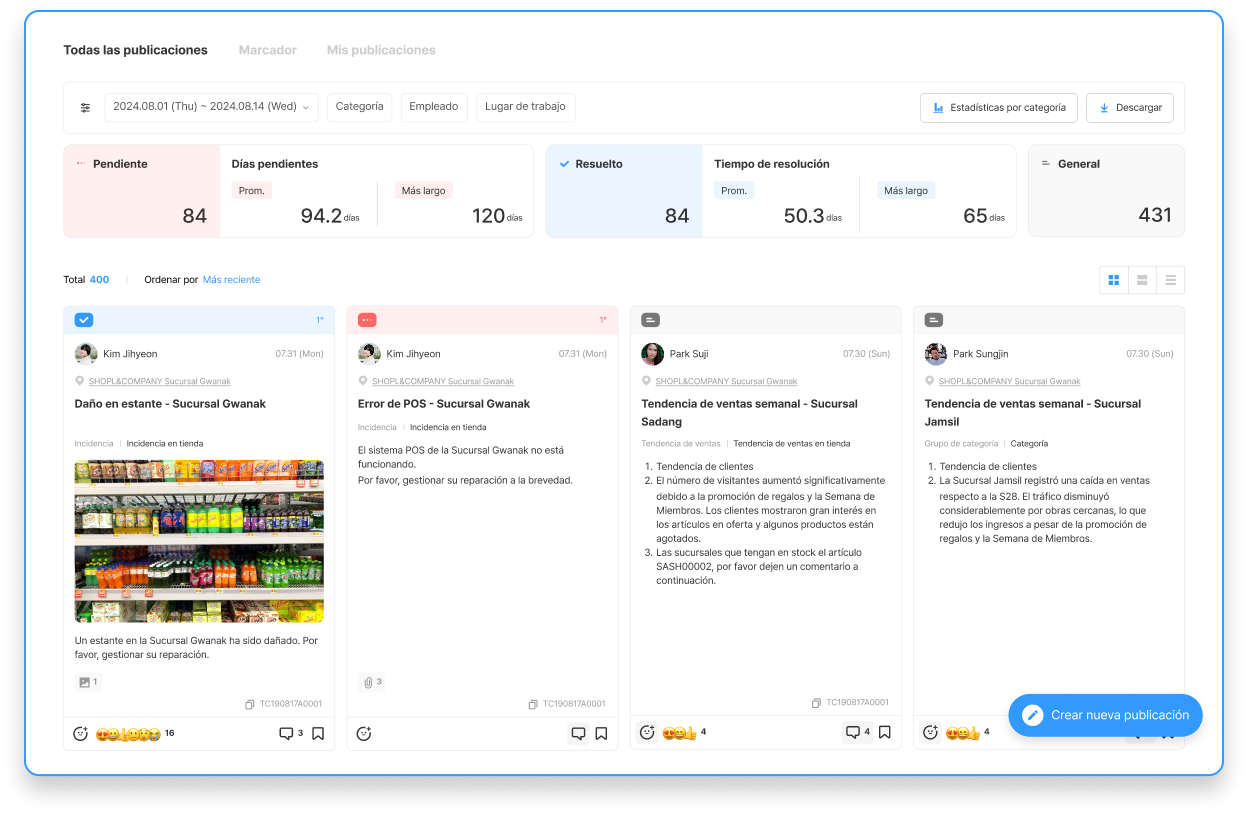Click the resolved checkmark badge on first card
The height and width of the screenshot is (815, 1248).
click(84, 320)
